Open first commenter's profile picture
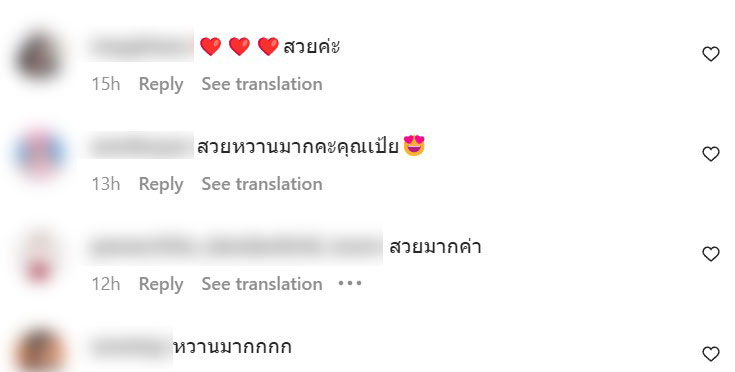 point(39,57)
